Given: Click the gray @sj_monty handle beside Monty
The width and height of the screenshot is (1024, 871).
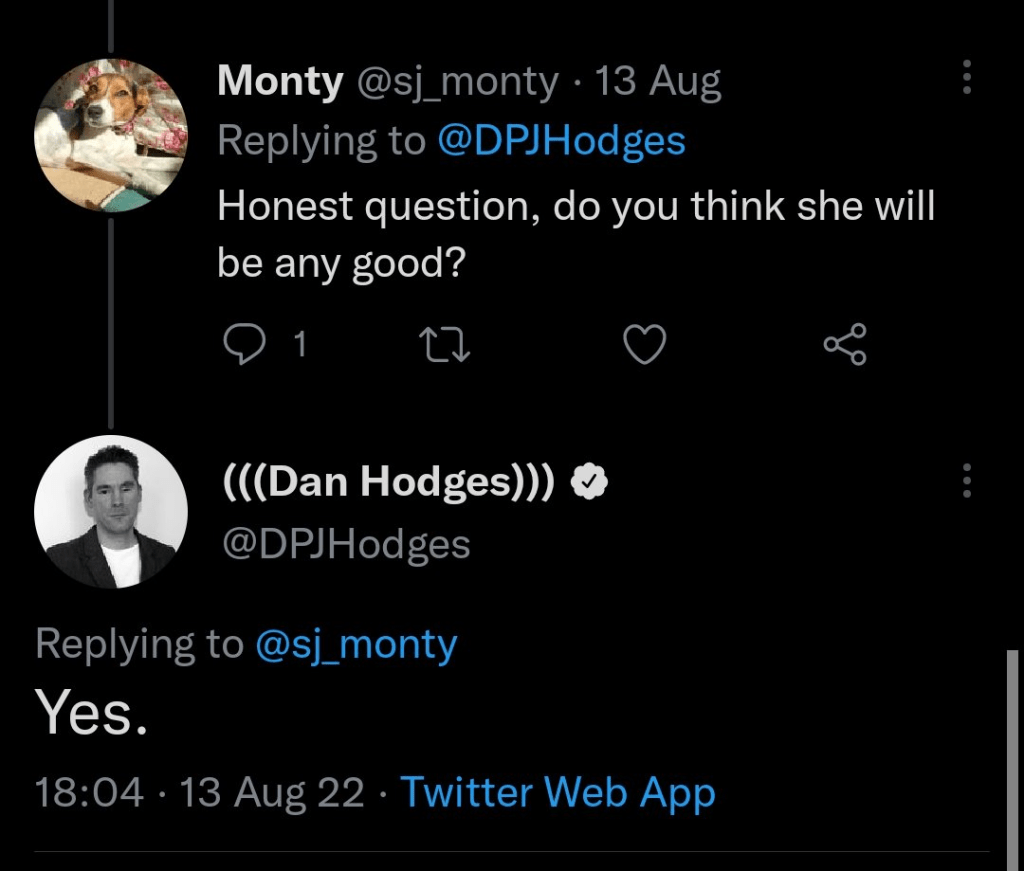Looking at the screenshot, I should click(x=458, y=82).
